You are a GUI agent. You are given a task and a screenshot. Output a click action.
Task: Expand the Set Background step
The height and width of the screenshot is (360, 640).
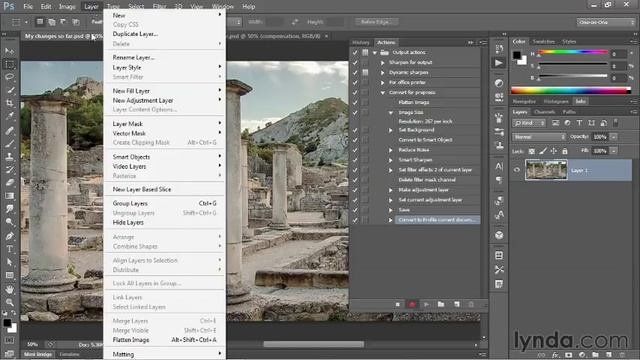(x=391, y=130)
